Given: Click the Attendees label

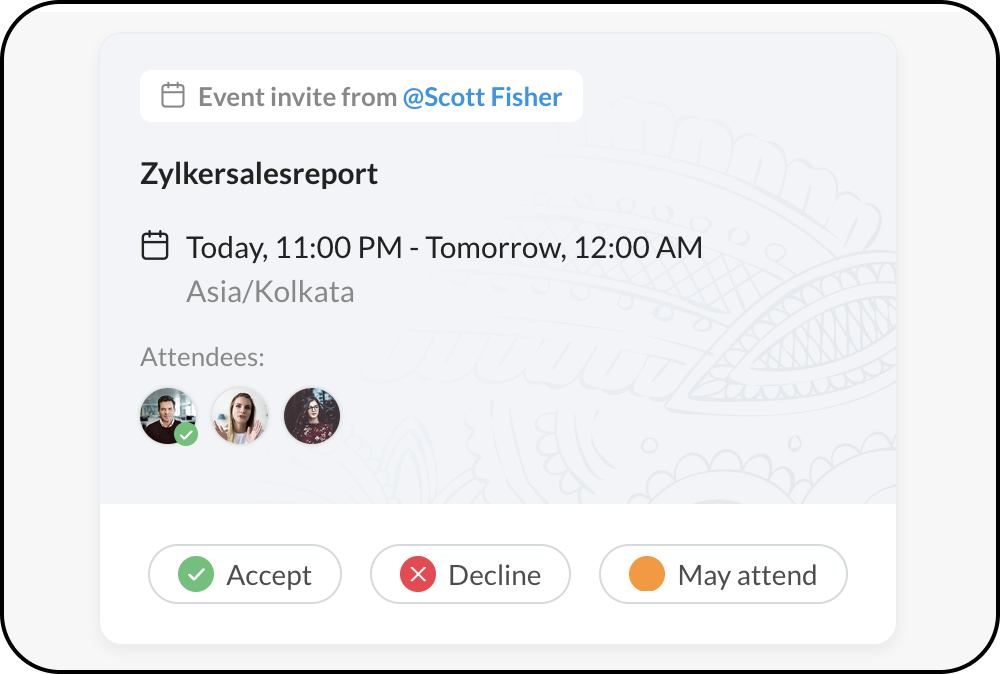Looking at the screenshot, I should tap(202, 357).
